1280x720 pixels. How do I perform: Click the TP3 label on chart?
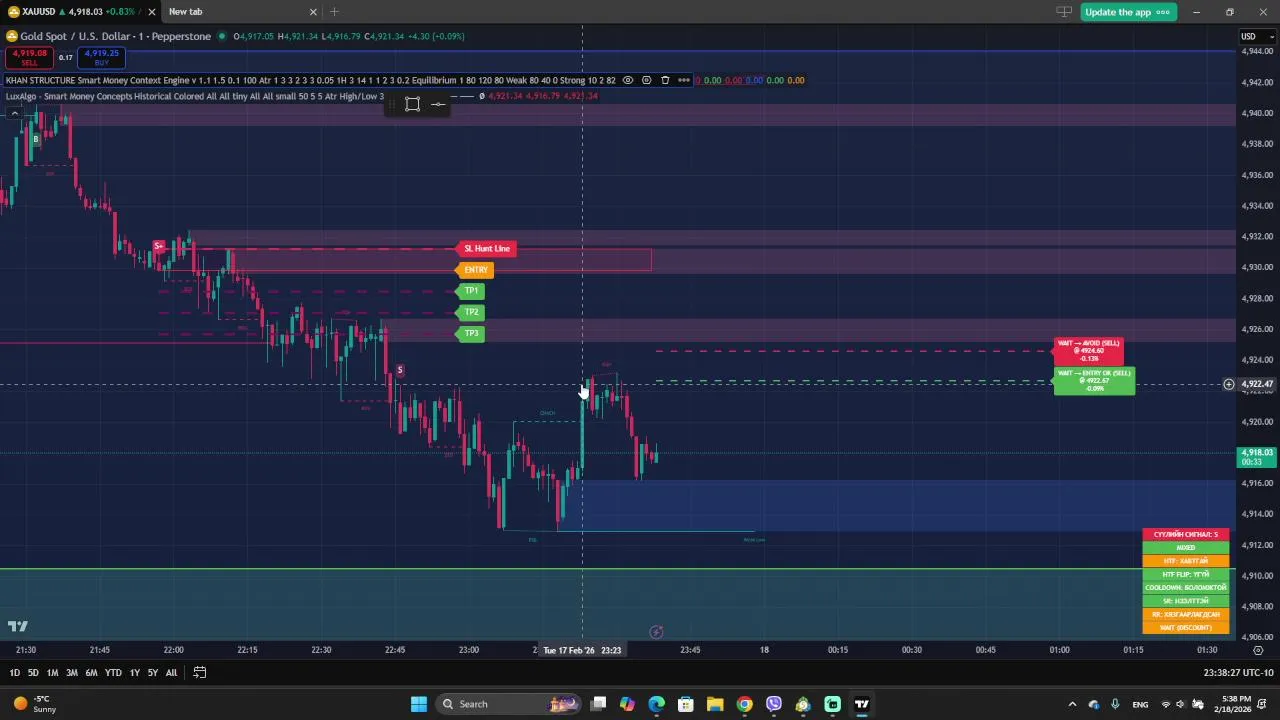click(x=470, y=333)
